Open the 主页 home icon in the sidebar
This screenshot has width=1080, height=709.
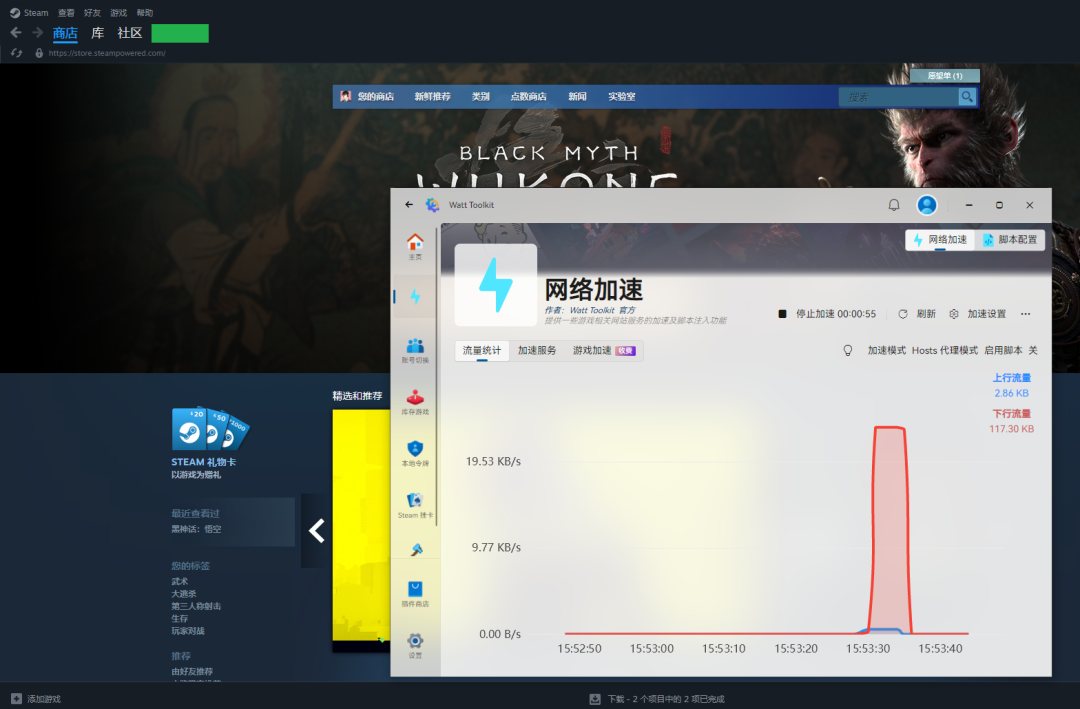[414, 246]
